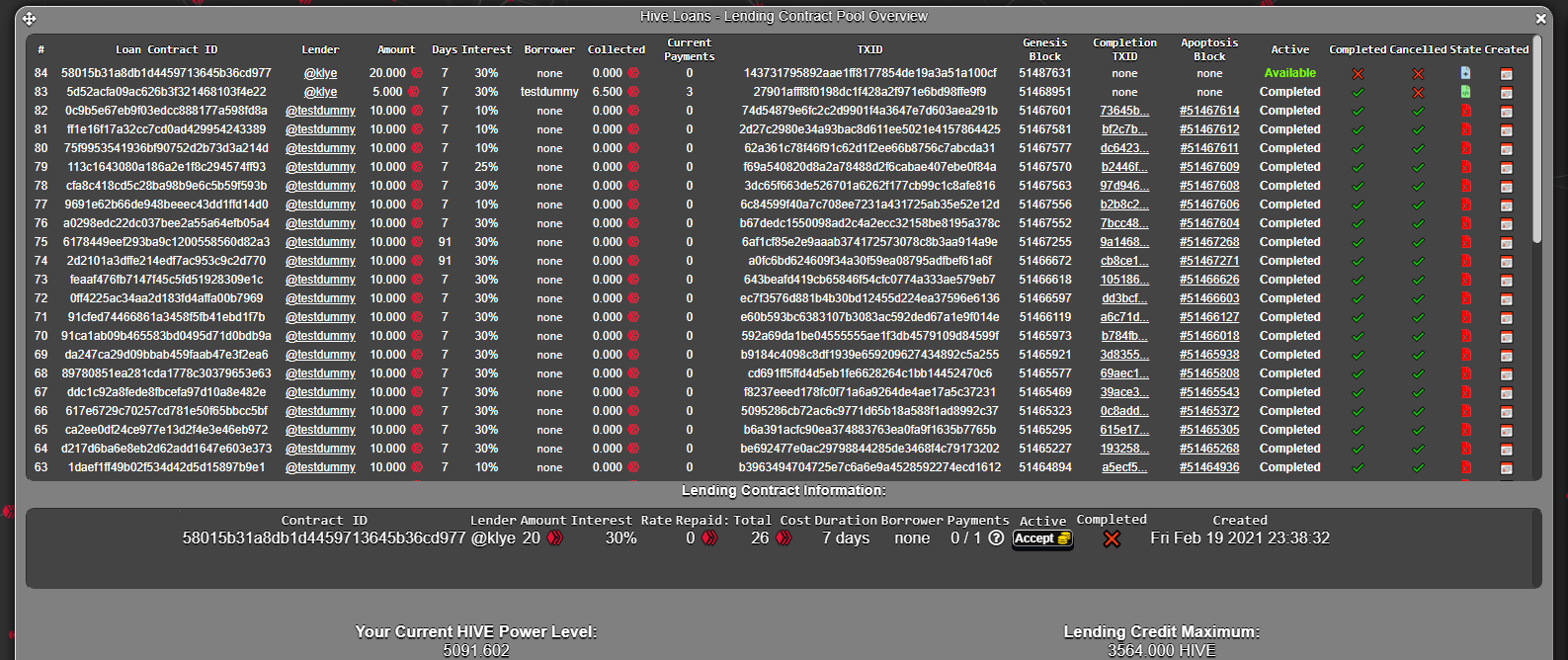Click the Hive logo beside amount 5.000
Viewport: 1568px width, 660px height.
(x=413, y=92)
